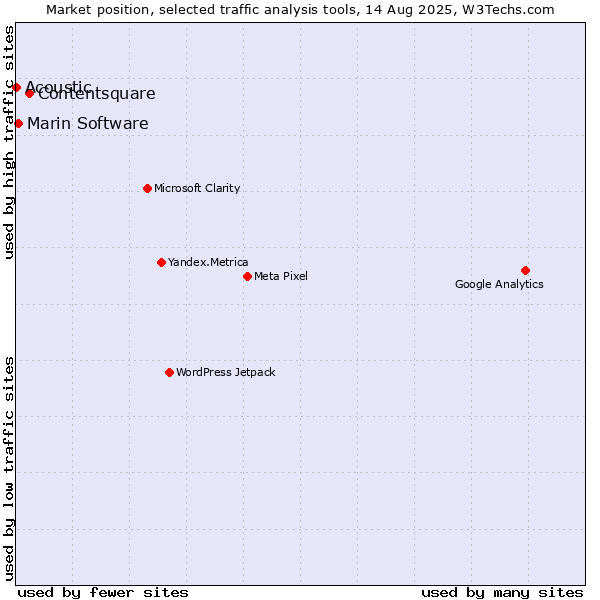Click the Microsoft Clarity red data point
This screenshot has height=600, width=600.
click(x=147, y=188)
